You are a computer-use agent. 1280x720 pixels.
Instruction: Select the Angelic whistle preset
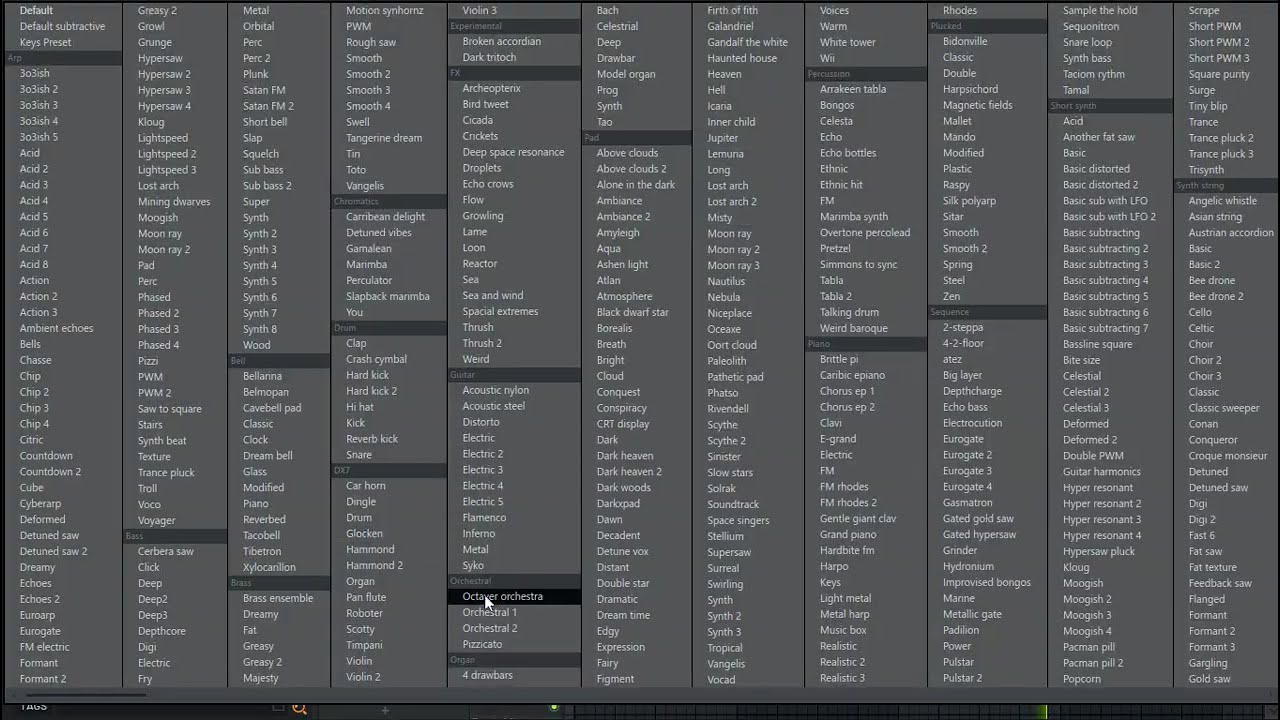click(1223, 201)
